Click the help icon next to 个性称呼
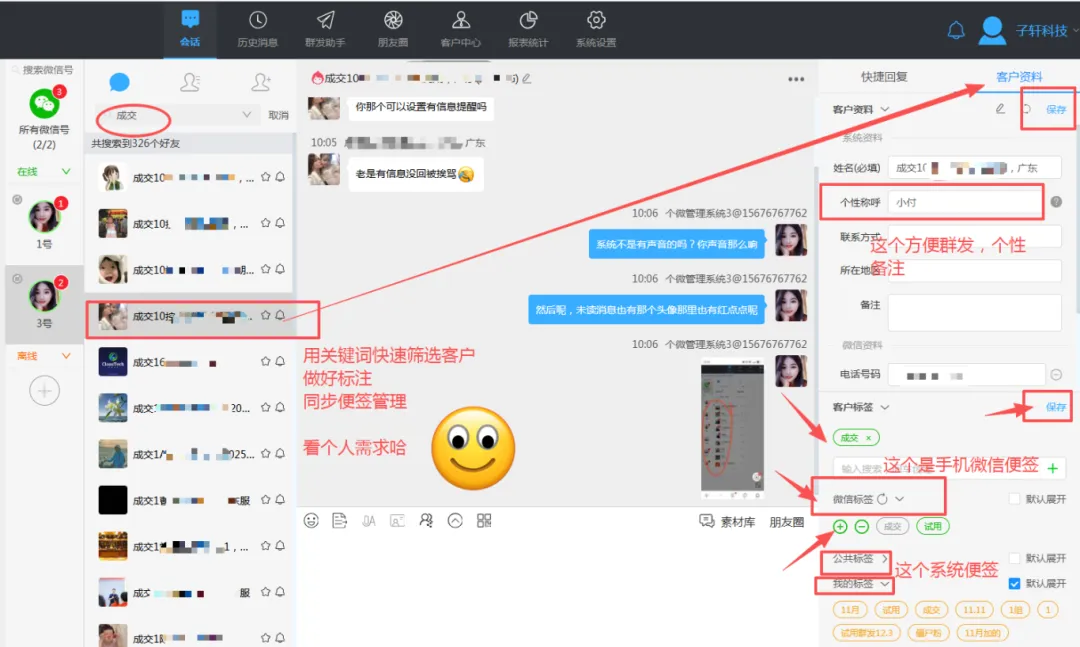 tap(1056, 202)
